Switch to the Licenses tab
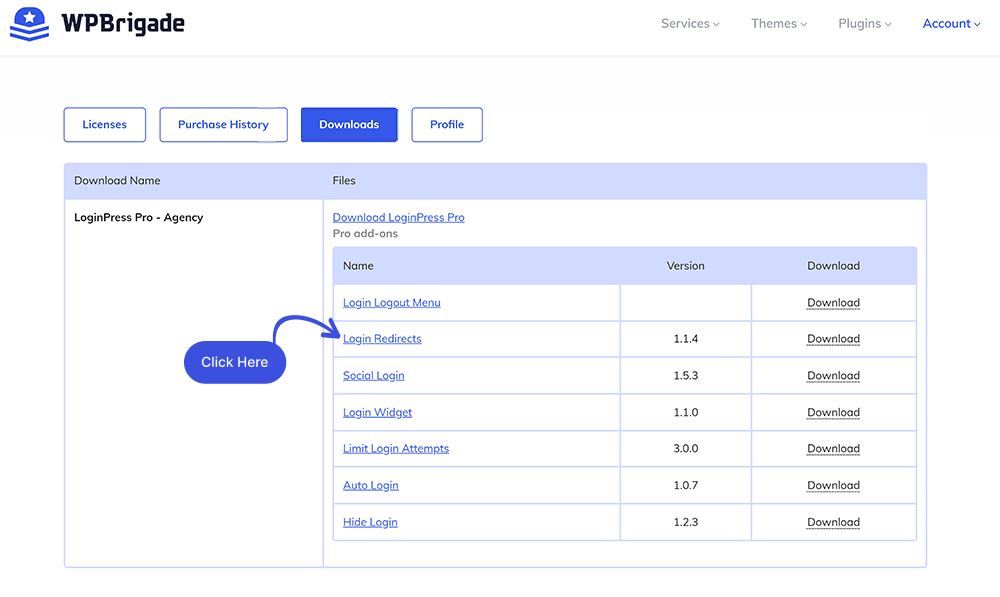The image size is (1000, 597). [x=105, y=124]
